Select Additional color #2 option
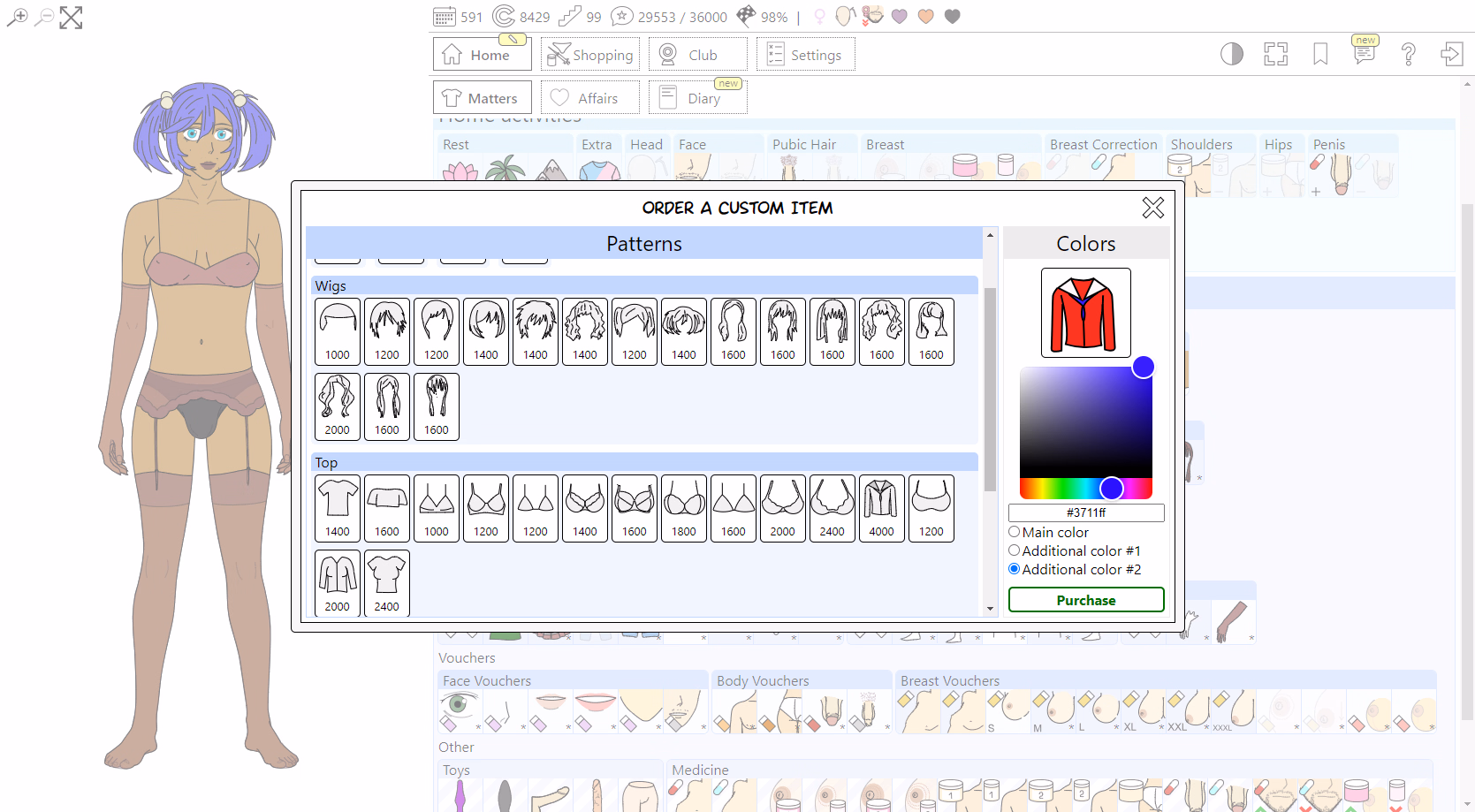1475x812 pixels. click(1015, 569)
